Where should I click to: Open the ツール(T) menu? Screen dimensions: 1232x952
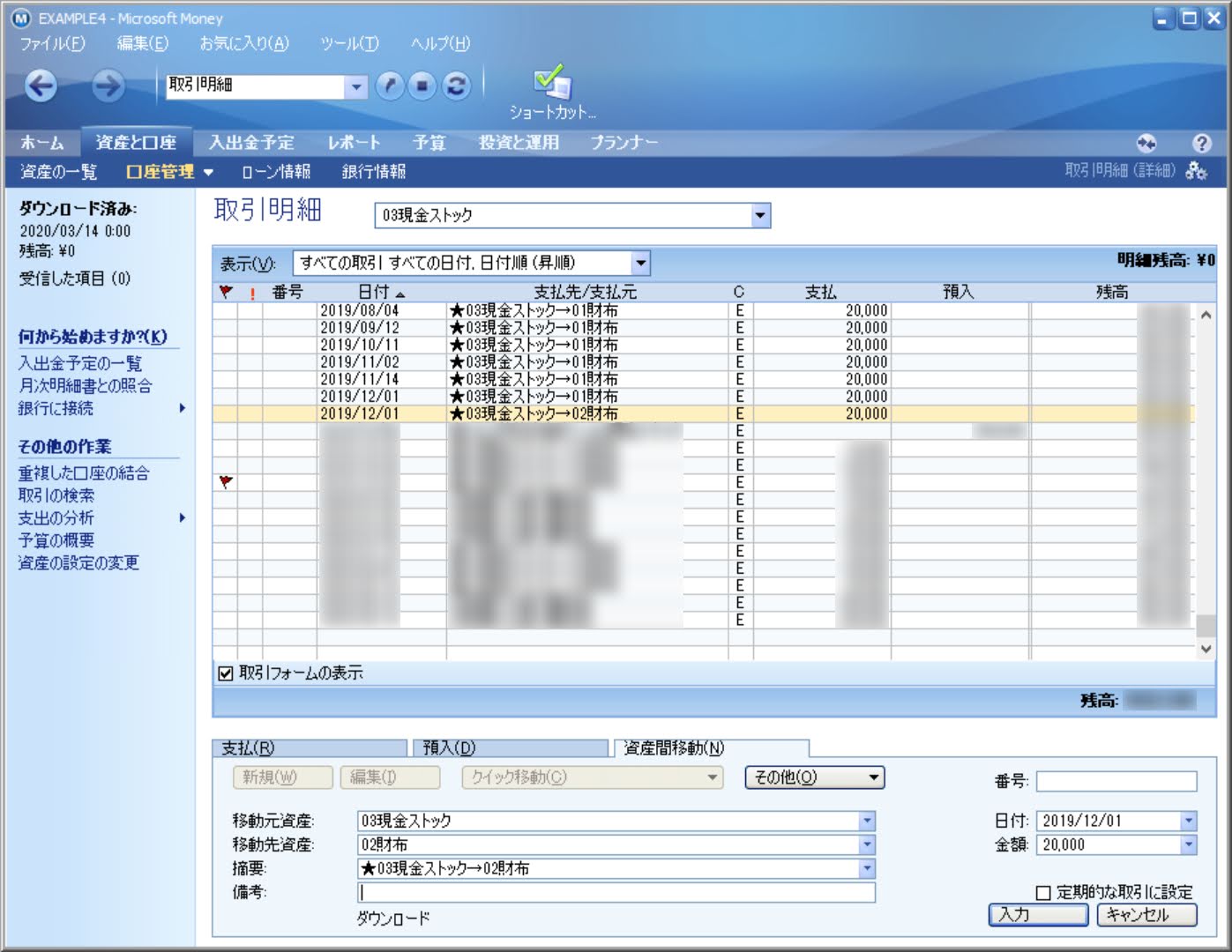click(349, 43)
